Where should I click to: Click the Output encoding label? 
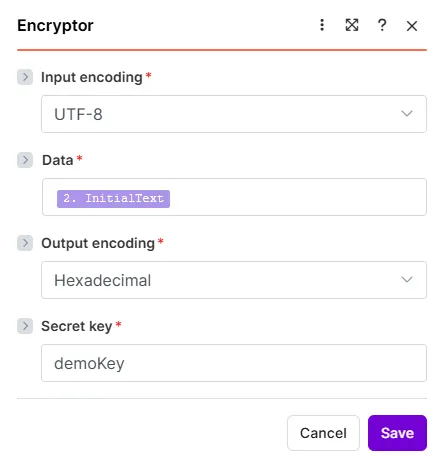click(x=98, y=243)
